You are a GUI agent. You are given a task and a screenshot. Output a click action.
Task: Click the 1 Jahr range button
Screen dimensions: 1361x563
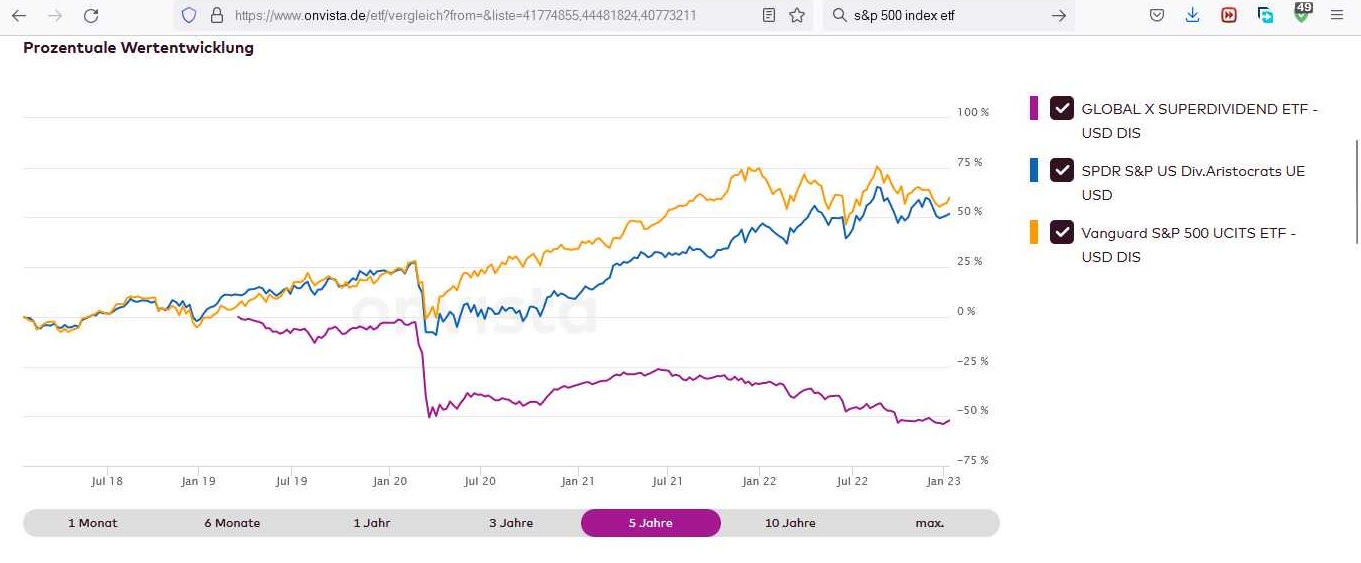(372, 523)
